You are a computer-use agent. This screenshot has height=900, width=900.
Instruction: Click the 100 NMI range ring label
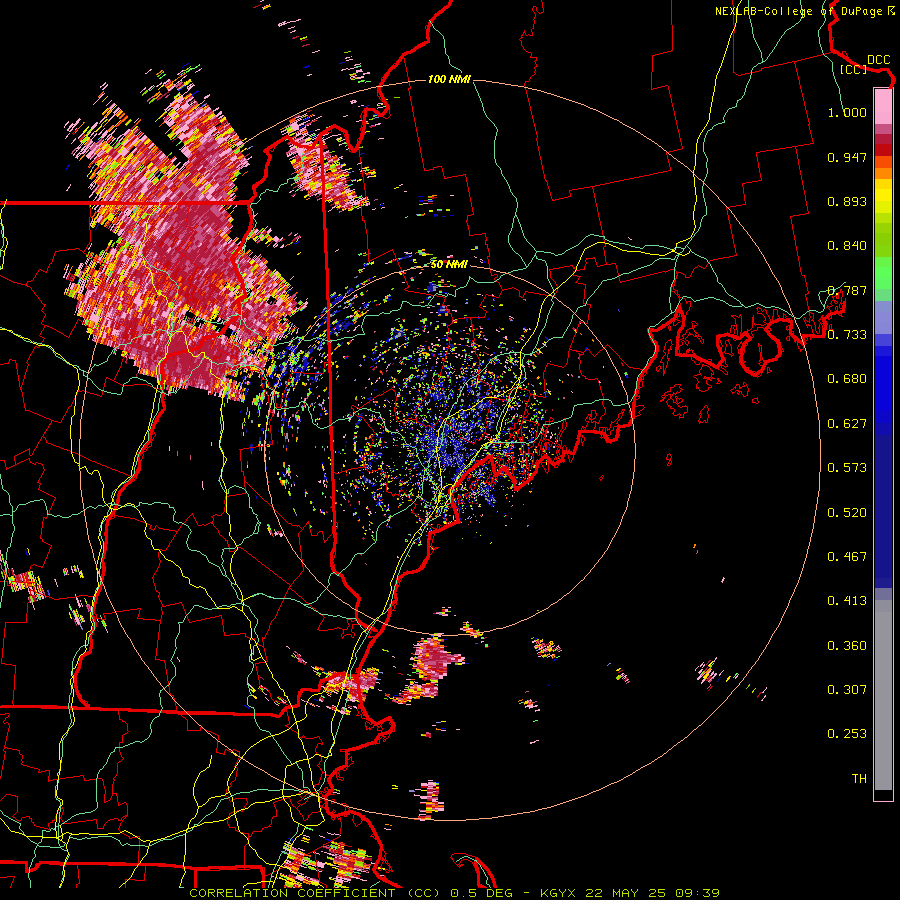point(449,79)
